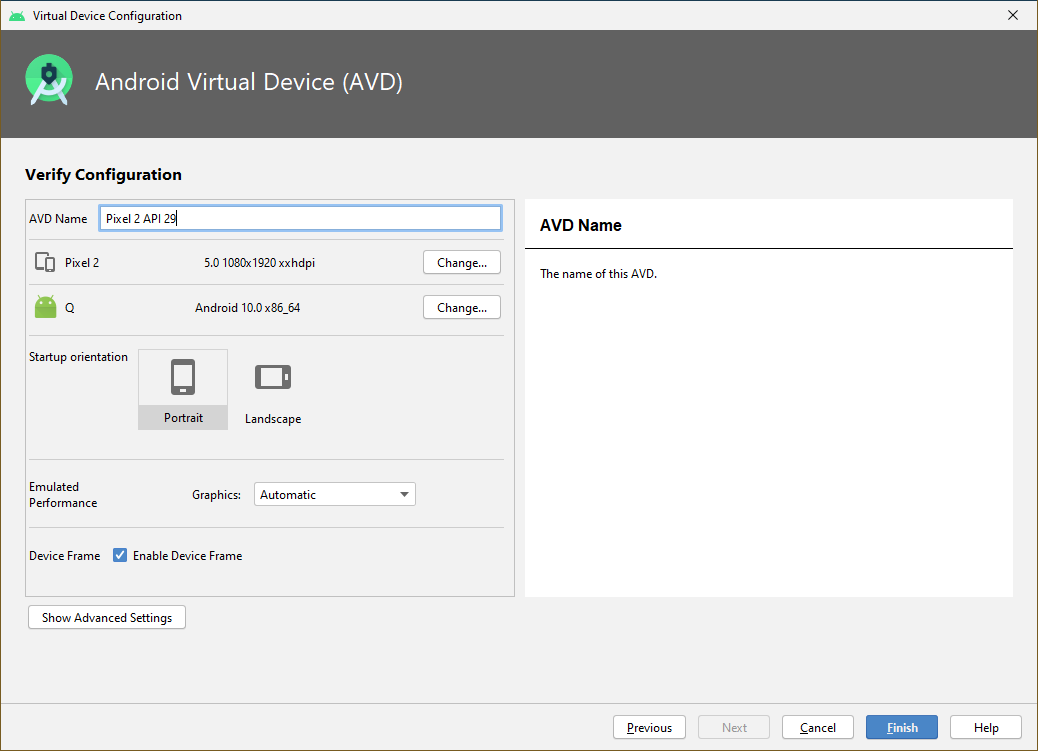Click the AVD Name text field
Image resolution: width=1038 pixels, height=751 pixels.
pos(300,219)
